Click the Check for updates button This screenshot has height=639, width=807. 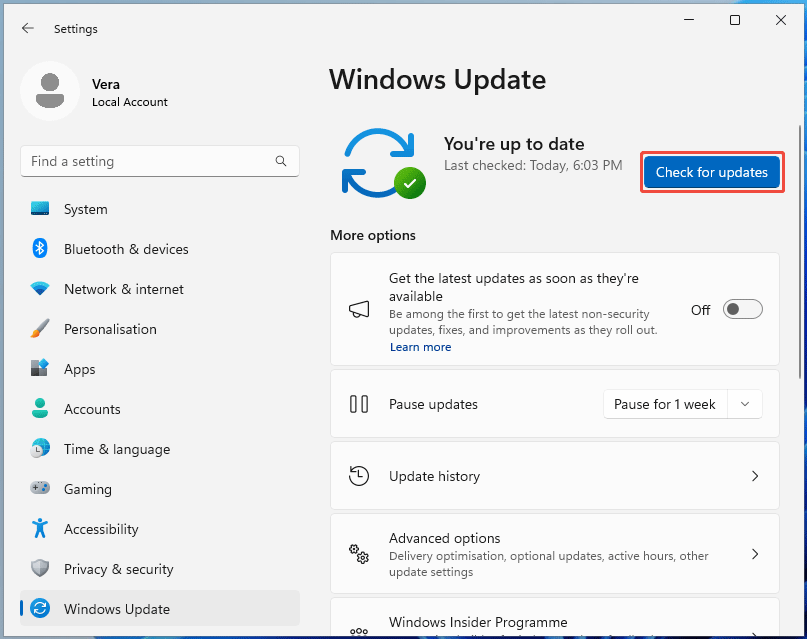[x=712, y=172]
